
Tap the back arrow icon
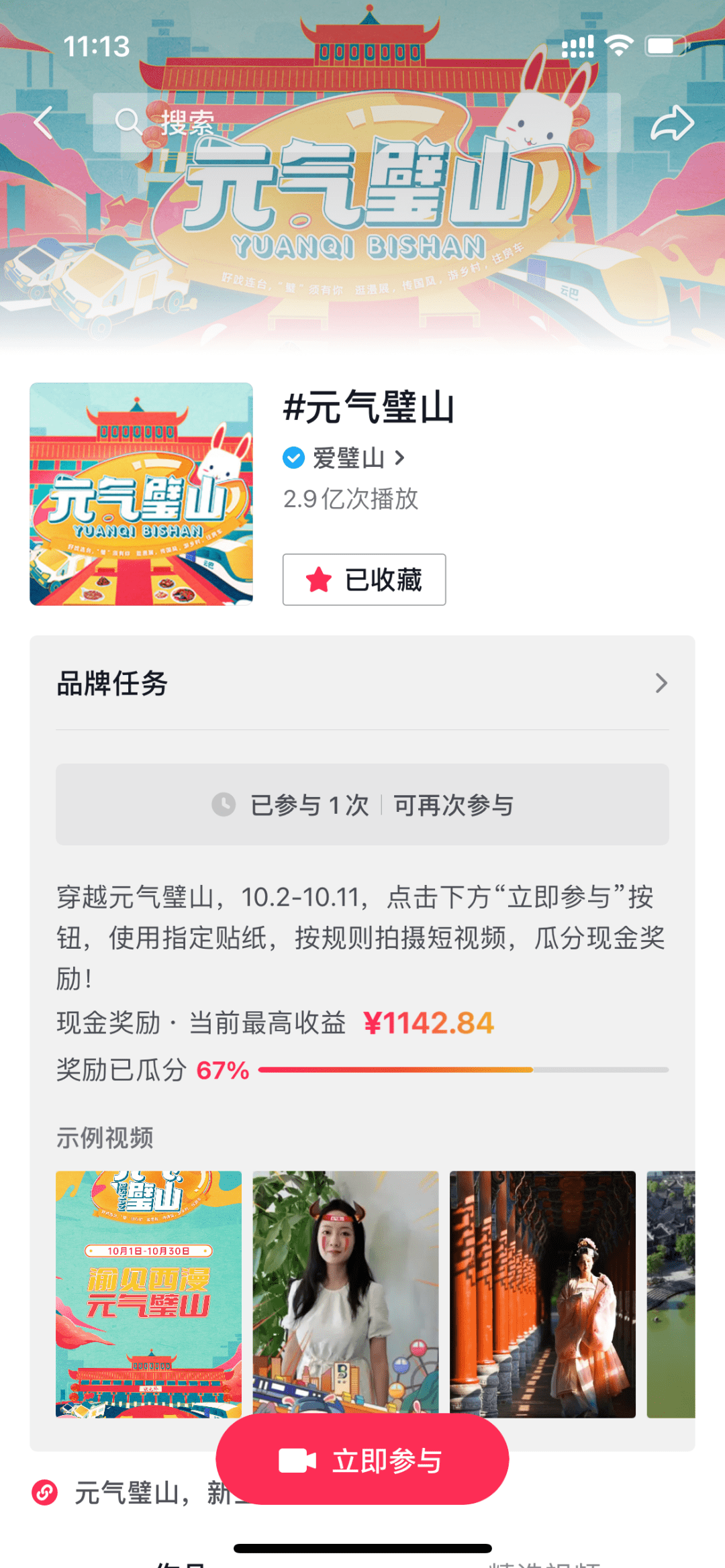pos(44,122)
